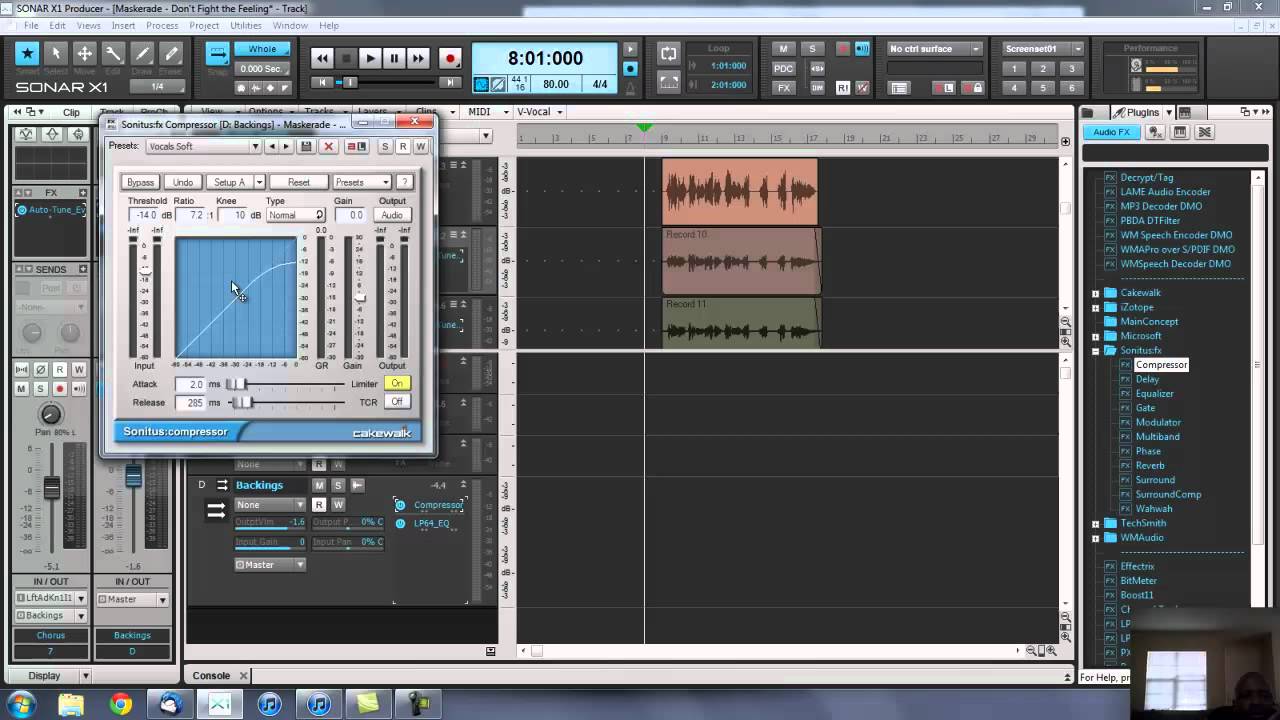Bypass the Sonitus compressor

[141, 182]
